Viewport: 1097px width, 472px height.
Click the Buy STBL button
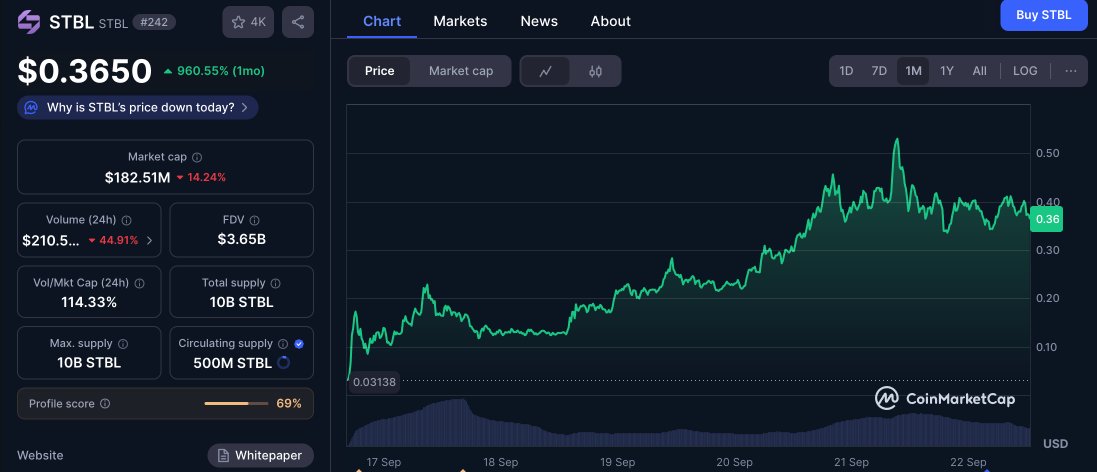pos(1044,15)
